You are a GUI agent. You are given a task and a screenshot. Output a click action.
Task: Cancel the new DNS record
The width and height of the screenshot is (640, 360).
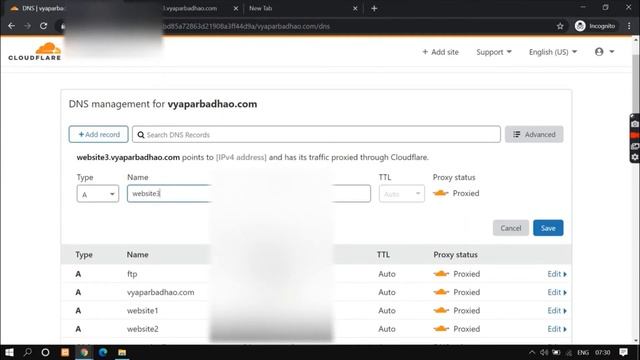coord(511,228)
